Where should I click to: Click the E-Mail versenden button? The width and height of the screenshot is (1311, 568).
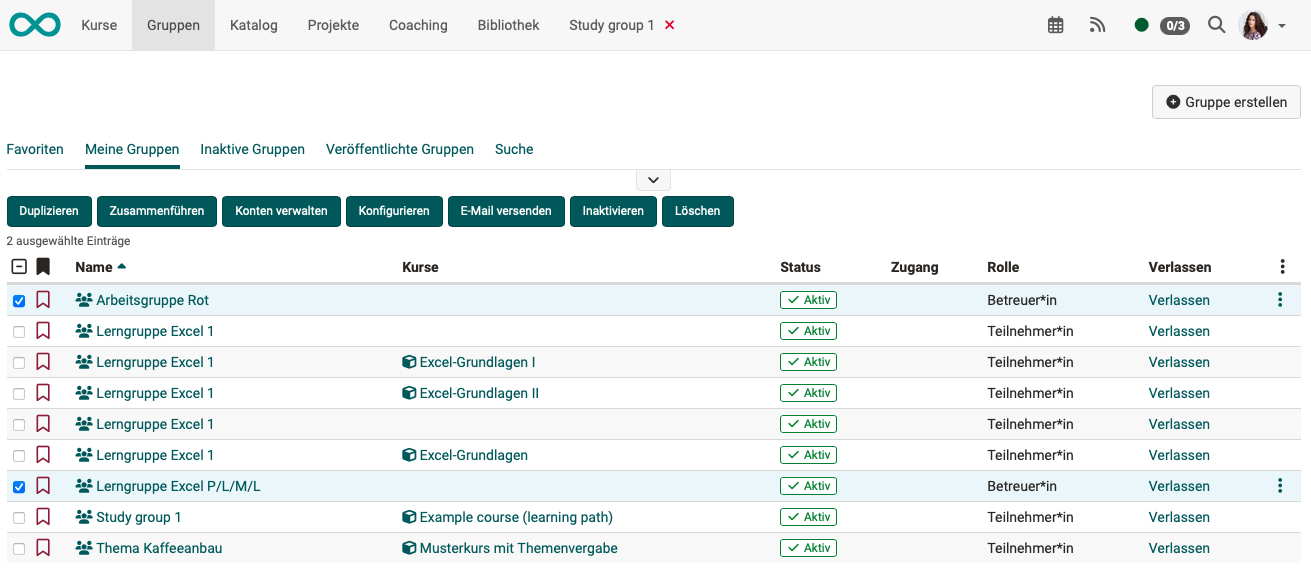click(506, 211)
